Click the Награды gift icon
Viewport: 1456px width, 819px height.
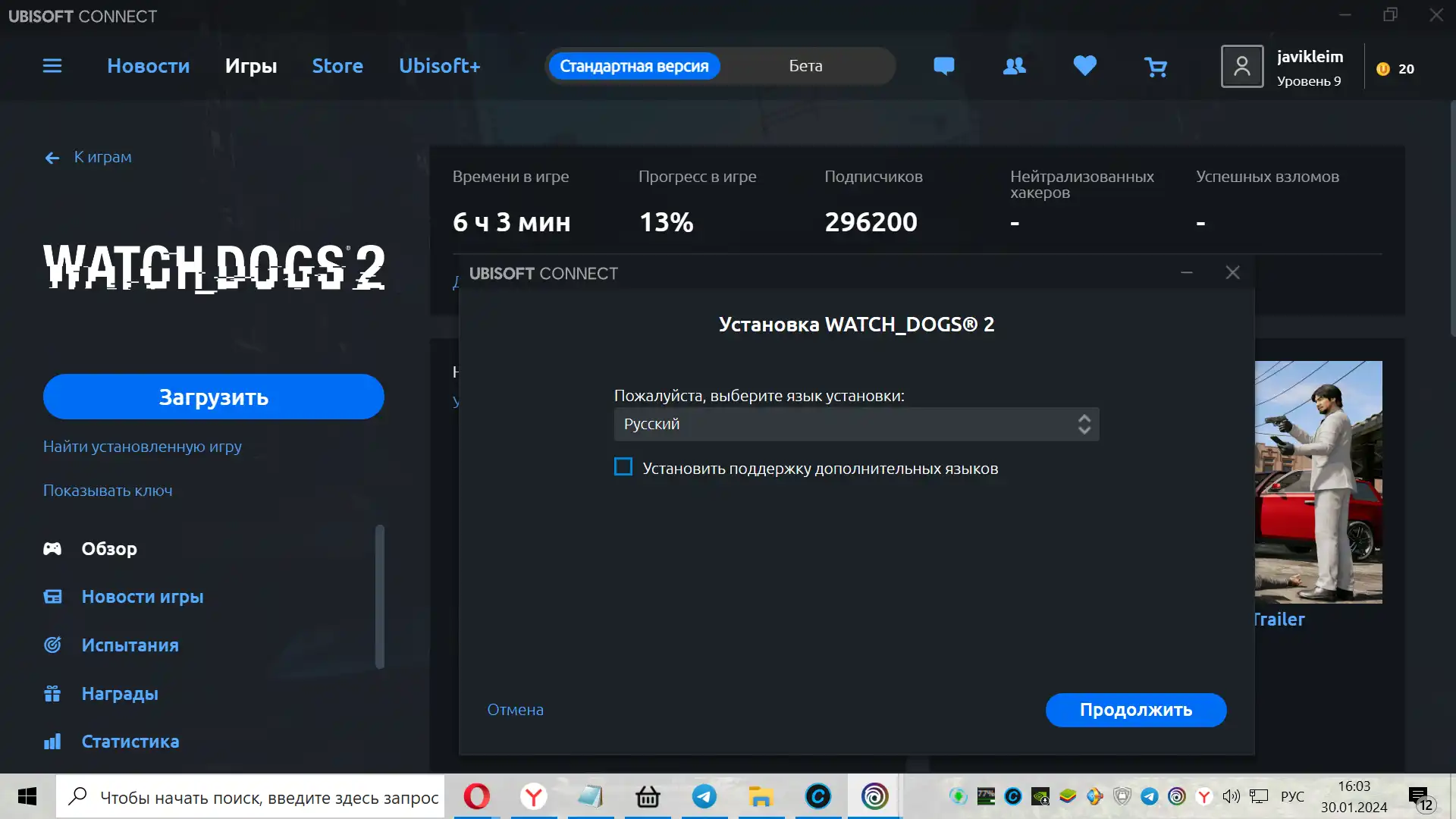pos(52,693)
